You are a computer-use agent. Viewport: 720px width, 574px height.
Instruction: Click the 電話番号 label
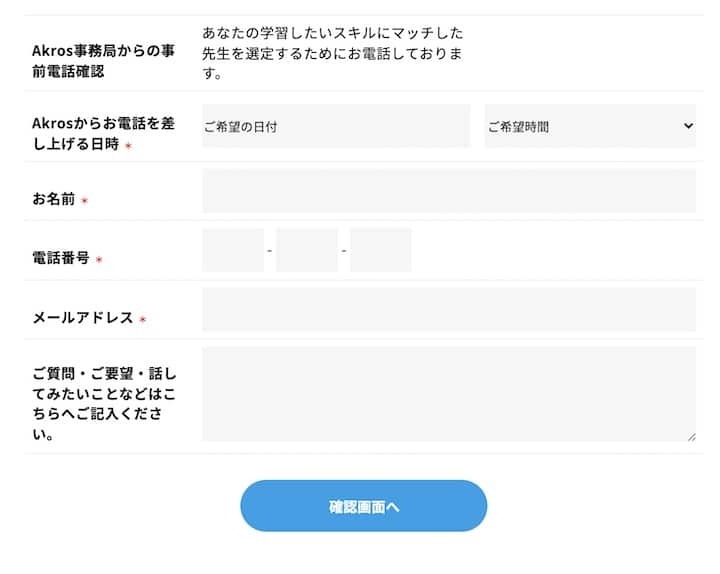pyautogui.click(x=61, y=258)
